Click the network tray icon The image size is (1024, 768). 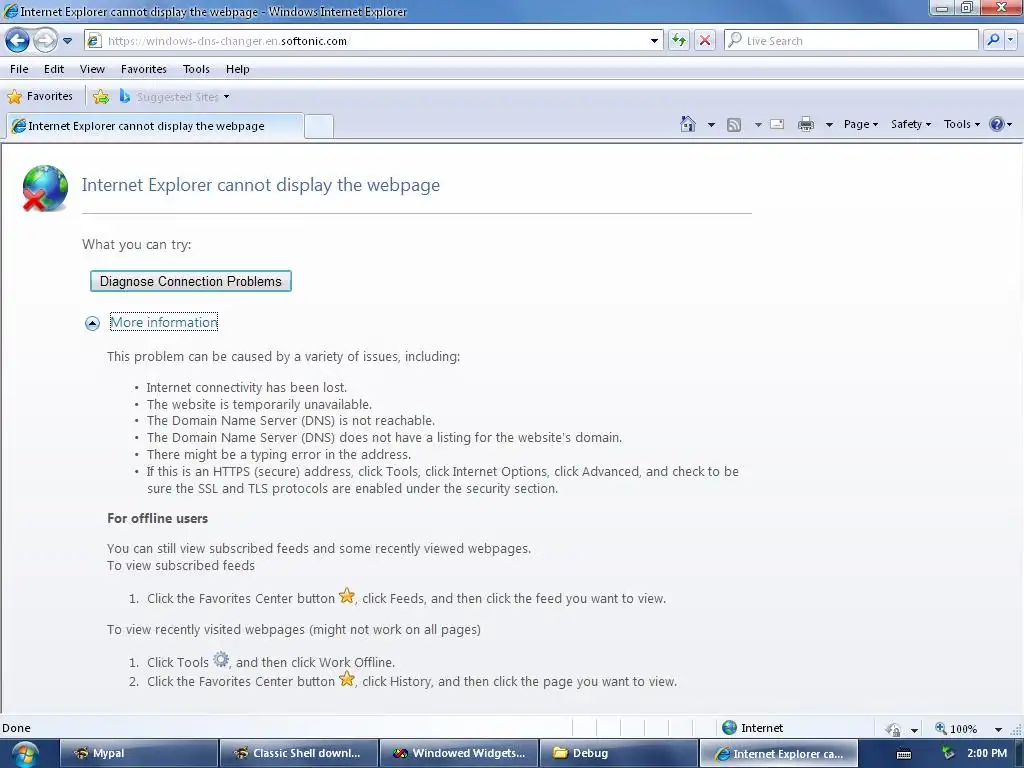[x=948, y=754]
